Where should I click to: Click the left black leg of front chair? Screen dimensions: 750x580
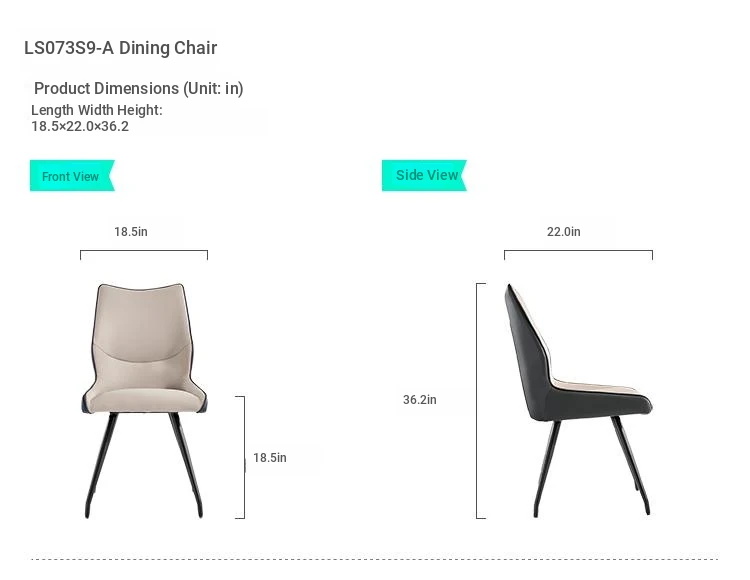[x=101, y=465]
